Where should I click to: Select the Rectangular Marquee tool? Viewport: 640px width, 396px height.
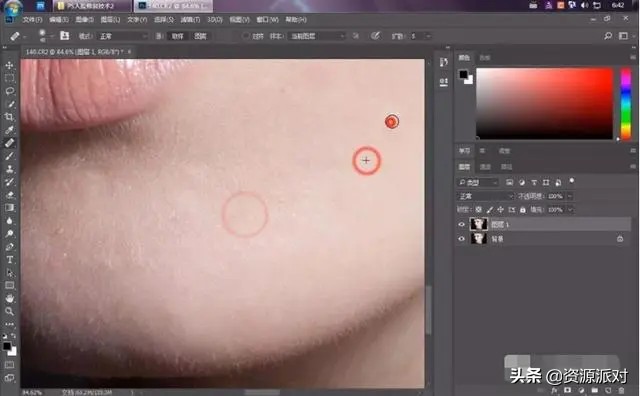coord(9,78)
